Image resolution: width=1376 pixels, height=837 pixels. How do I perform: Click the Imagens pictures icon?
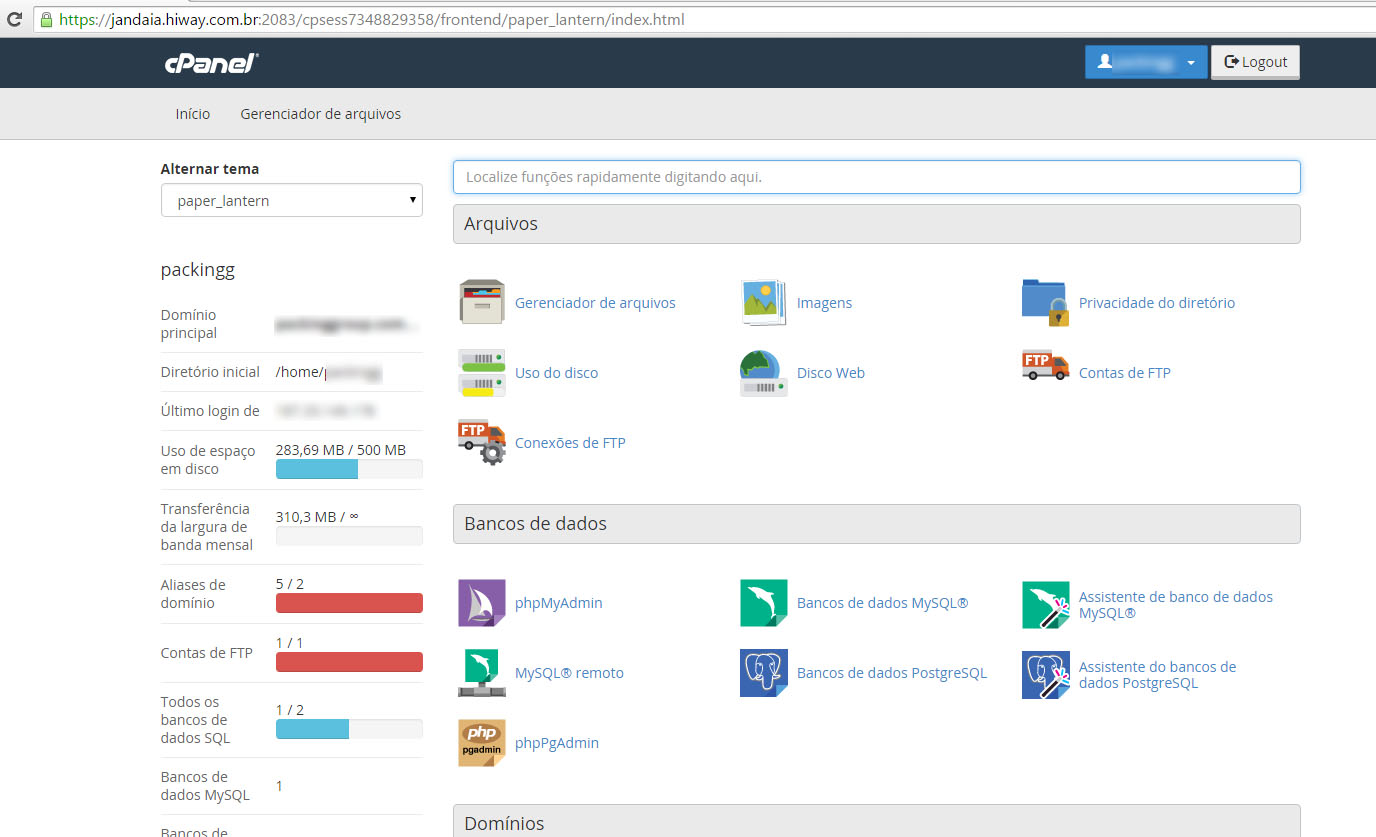pyautogui.click(x=764, y=302)
